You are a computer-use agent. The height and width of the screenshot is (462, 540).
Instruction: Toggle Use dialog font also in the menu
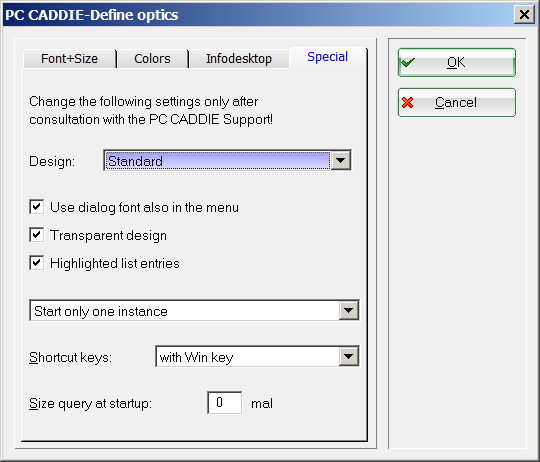pyautogui.click(x=37, y=207)
